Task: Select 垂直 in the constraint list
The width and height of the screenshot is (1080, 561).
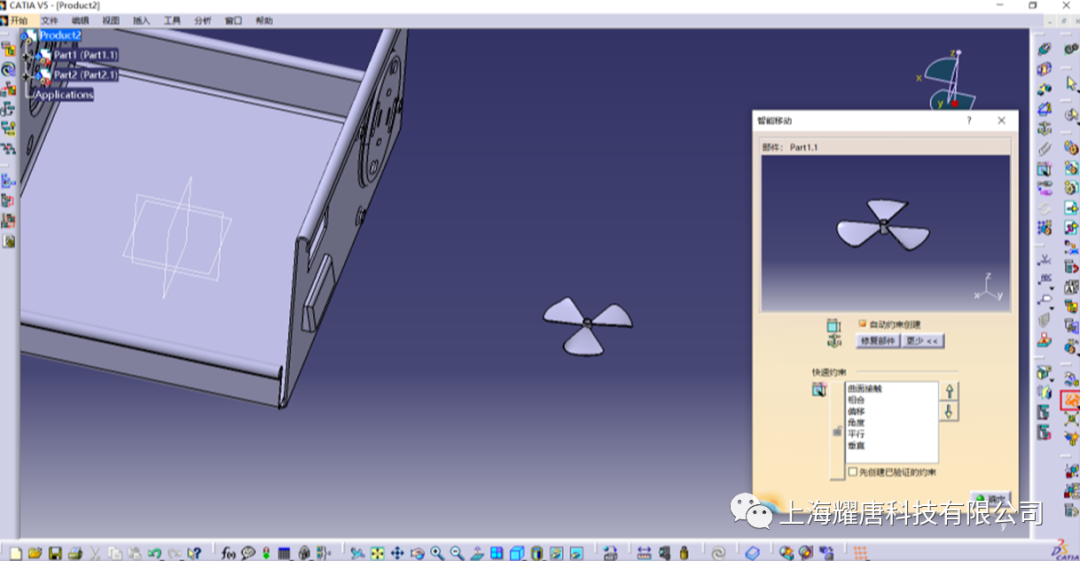Action: click(x=856, y=446)
